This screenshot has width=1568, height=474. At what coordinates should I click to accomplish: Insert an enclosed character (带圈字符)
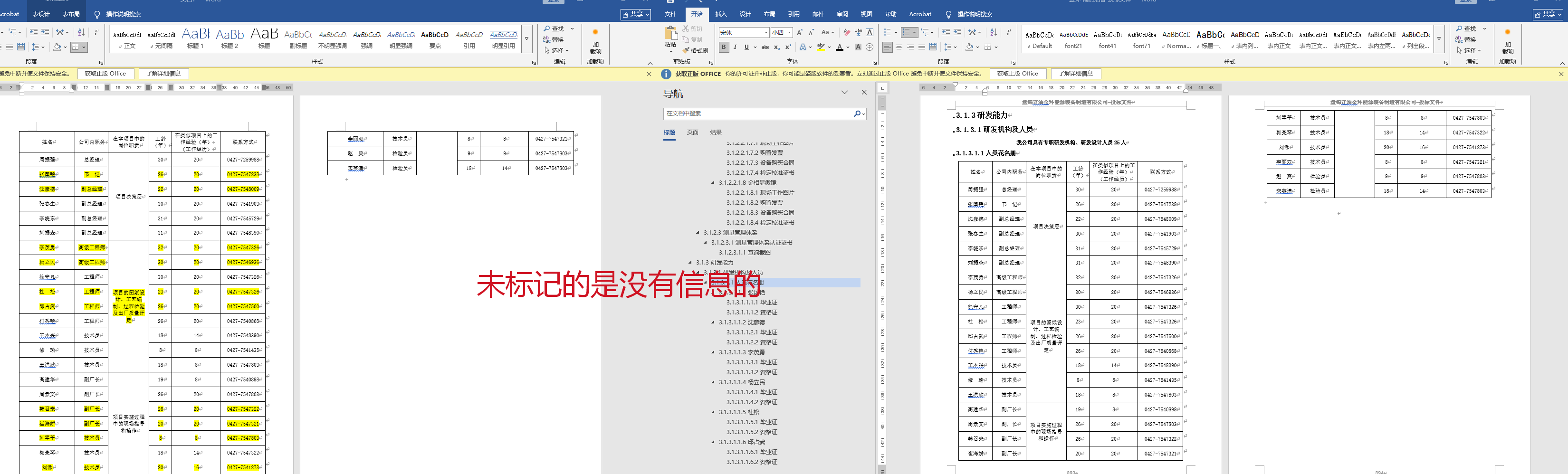coord(870,47)
